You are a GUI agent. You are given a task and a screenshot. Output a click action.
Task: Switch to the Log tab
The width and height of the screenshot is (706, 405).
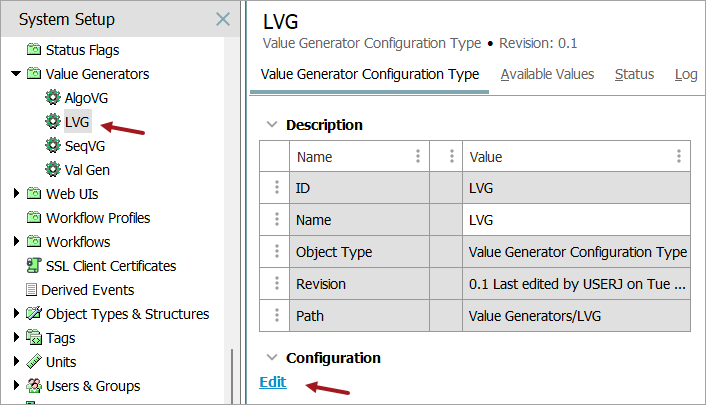tap(686, 74)
